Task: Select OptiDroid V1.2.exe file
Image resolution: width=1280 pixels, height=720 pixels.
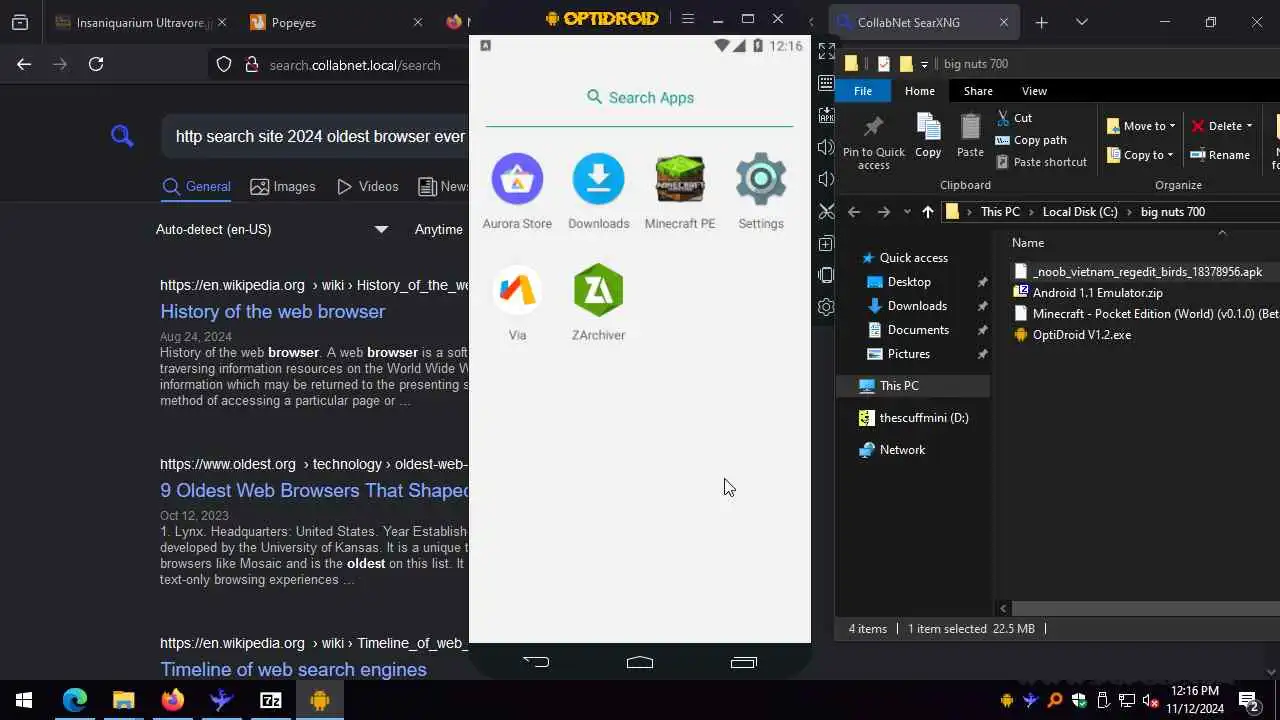Action: click(x=1072, y=335)
